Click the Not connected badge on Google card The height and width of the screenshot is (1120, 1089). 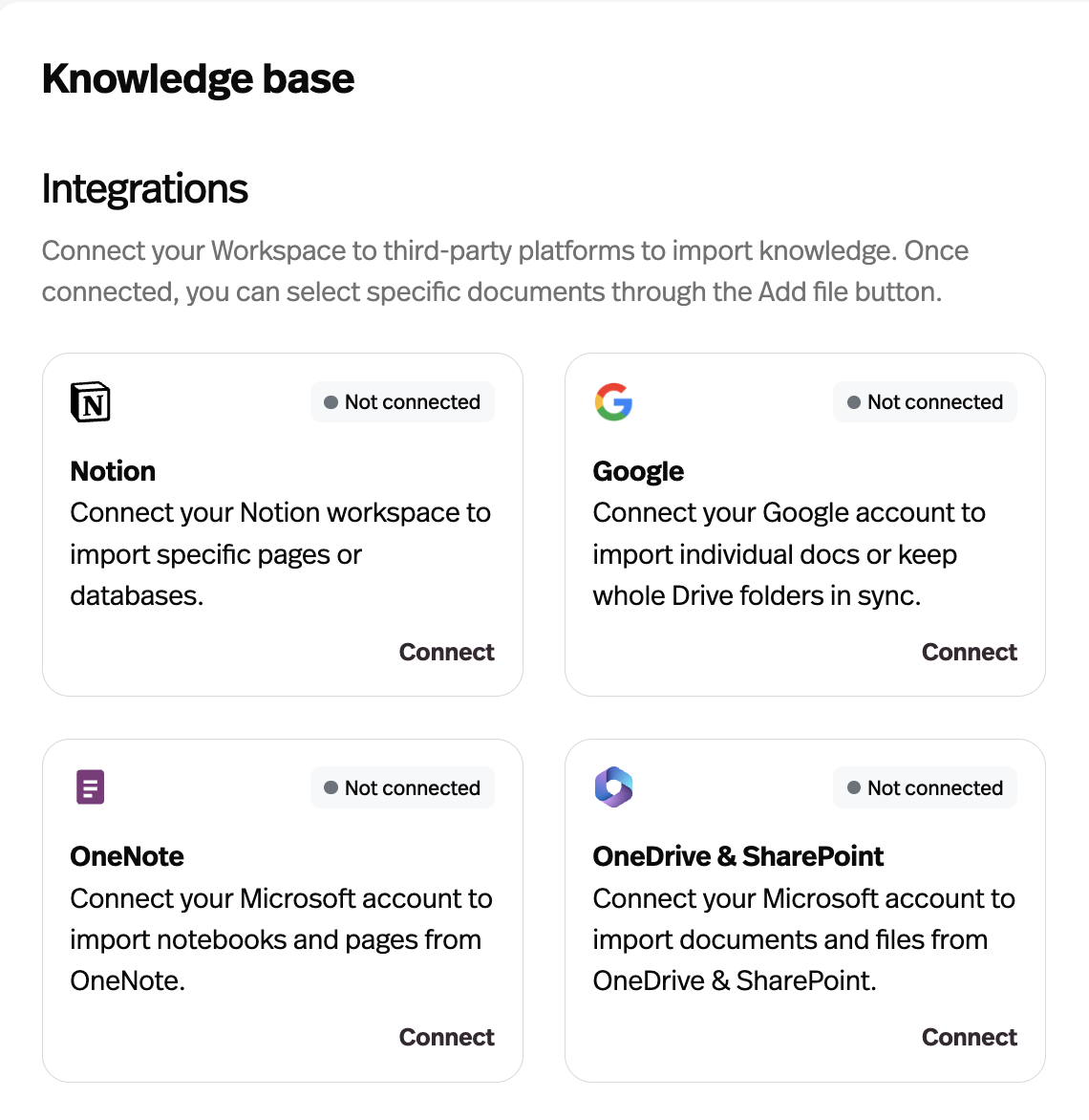click(925, 401)
